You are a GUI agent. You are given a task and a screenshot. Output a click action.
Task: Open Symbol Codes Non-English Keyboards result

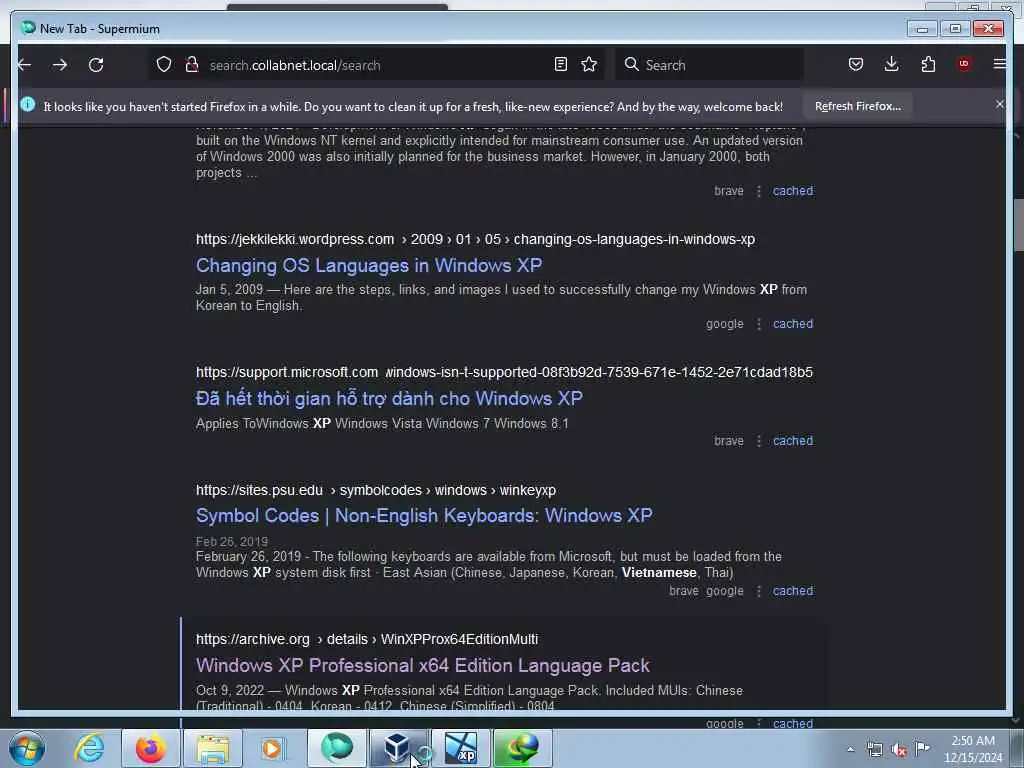point(424,515)
